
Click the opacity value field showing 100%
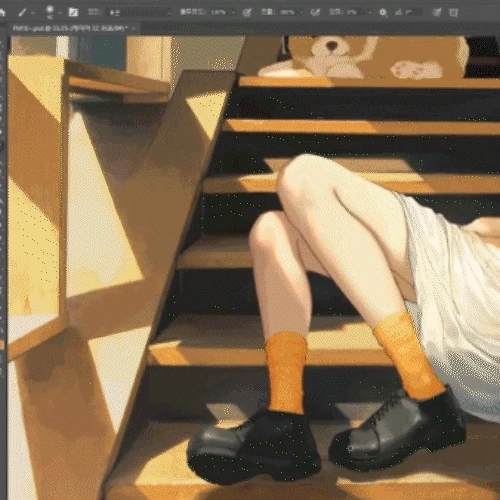pos(219,12)
